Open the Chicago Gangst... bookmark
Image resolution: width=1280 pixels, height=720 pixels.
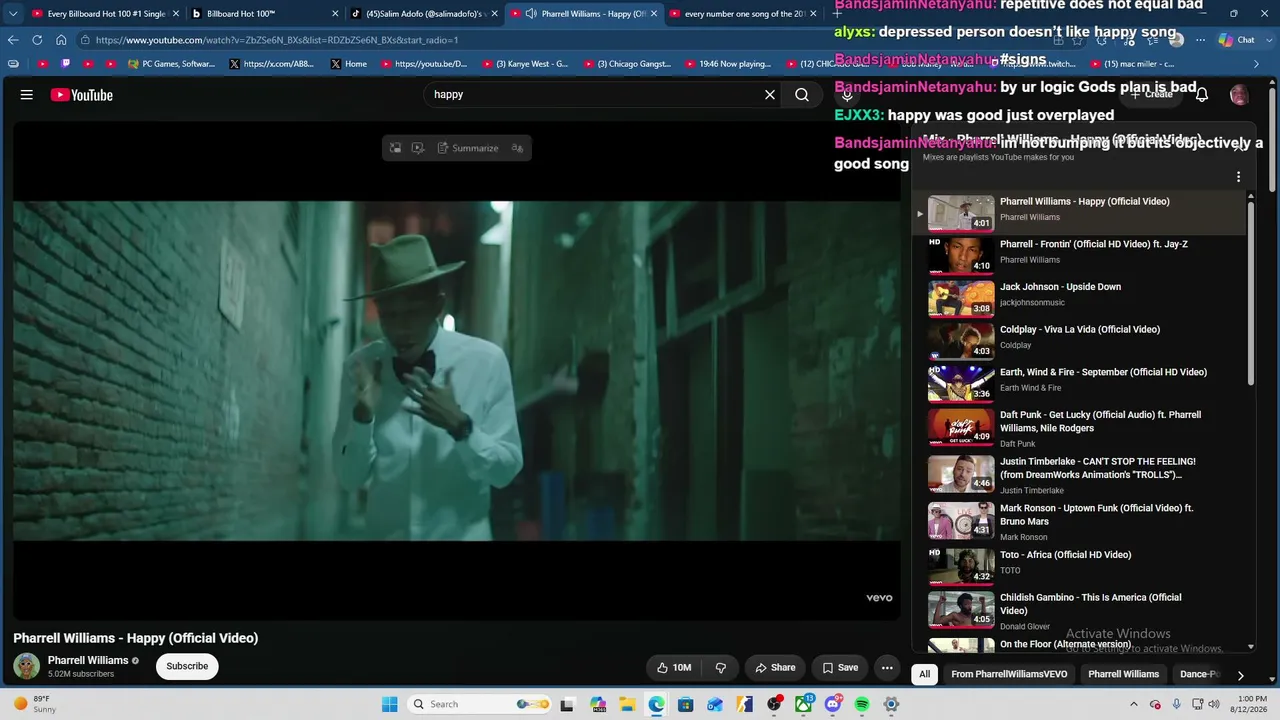[627, 64]
